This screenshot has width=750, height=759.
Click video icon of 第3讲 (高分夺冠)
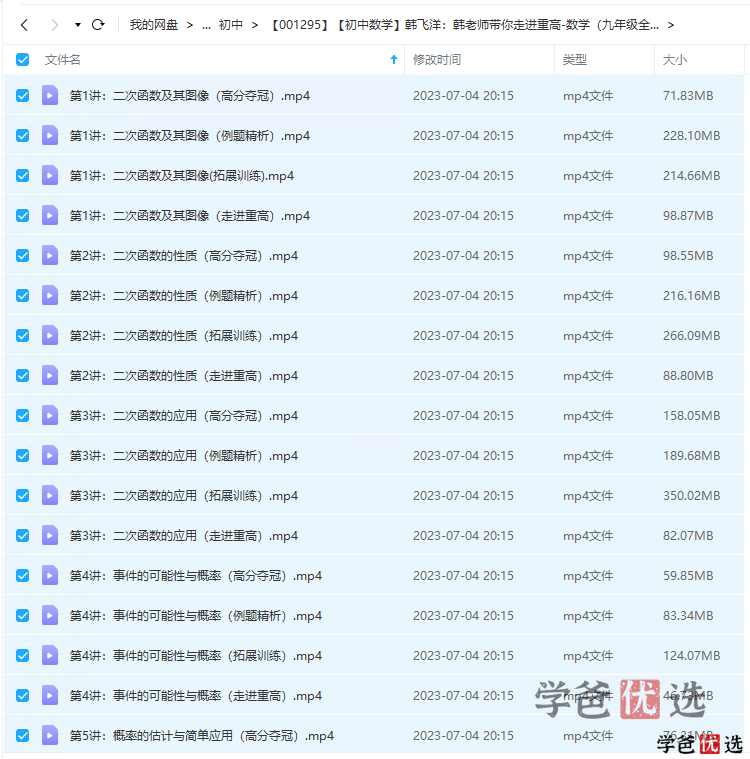[49, 415]
